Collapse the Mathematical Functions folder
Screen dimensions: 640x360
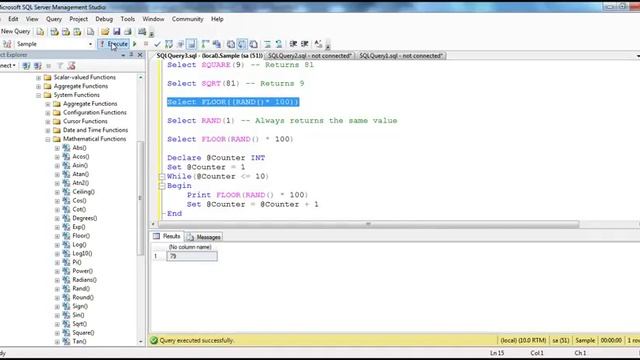[x=48, y=139]
